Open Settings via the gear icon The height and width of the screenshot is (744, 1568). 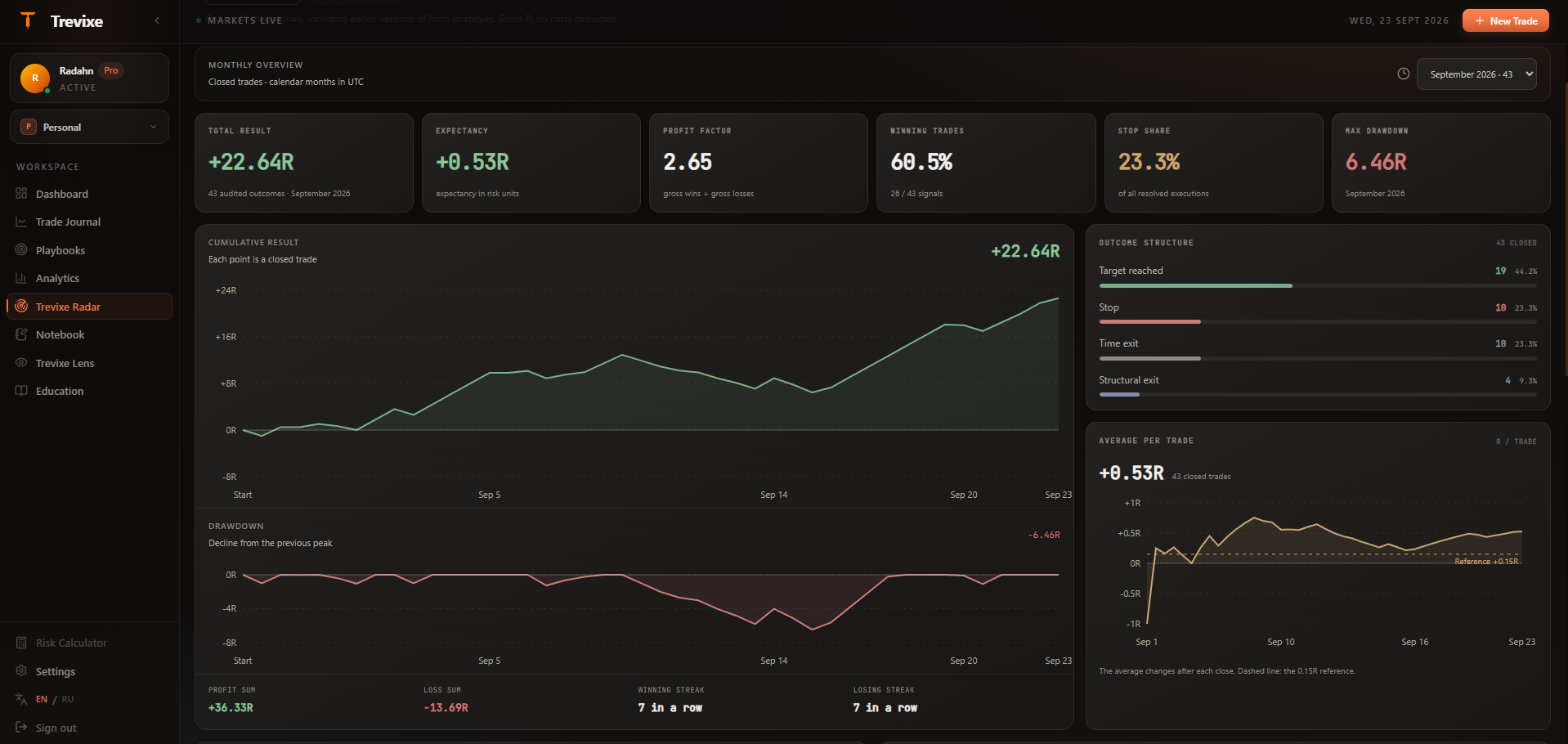click(x=21, y=671)
